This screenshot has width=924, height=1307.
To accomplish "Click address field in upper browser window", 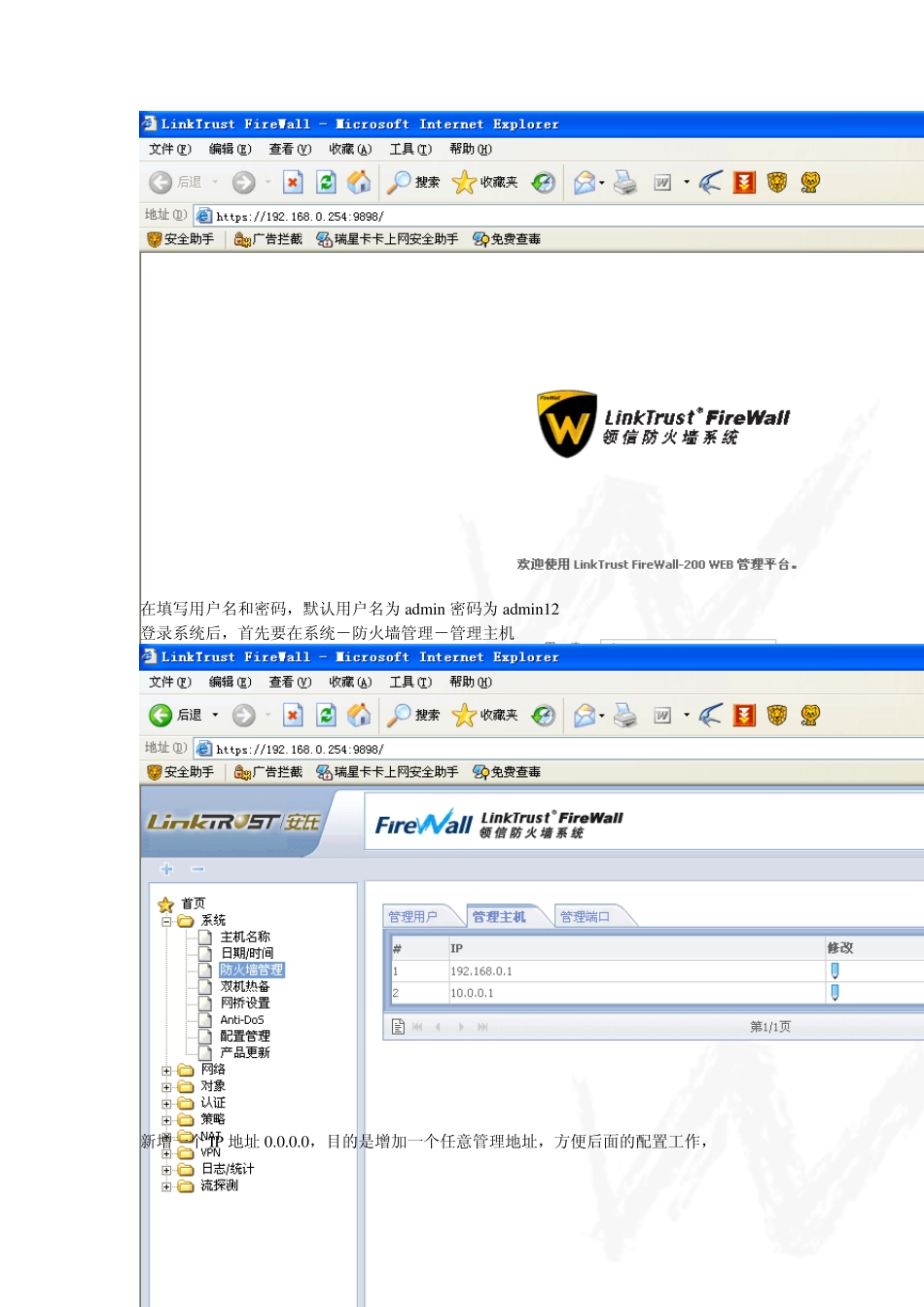I will tap(559, 216).
